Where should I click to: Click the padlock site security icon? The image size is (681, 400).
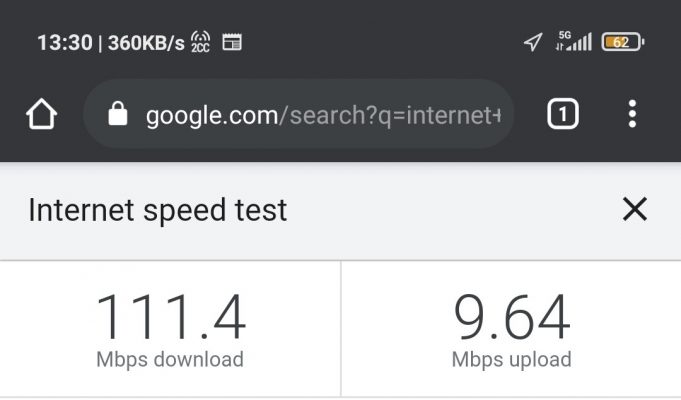tap(118, 114)
